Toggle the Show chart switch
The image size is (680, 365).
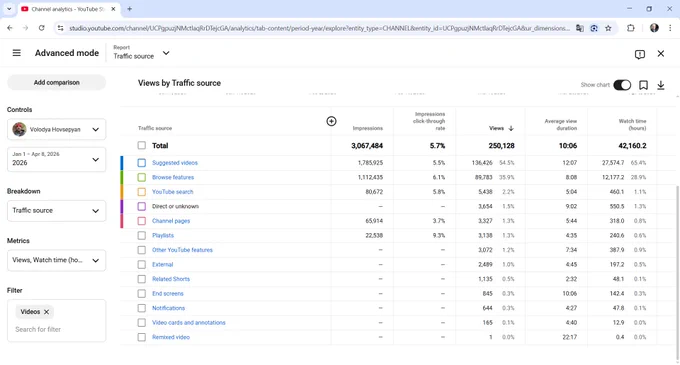[622, 85]
